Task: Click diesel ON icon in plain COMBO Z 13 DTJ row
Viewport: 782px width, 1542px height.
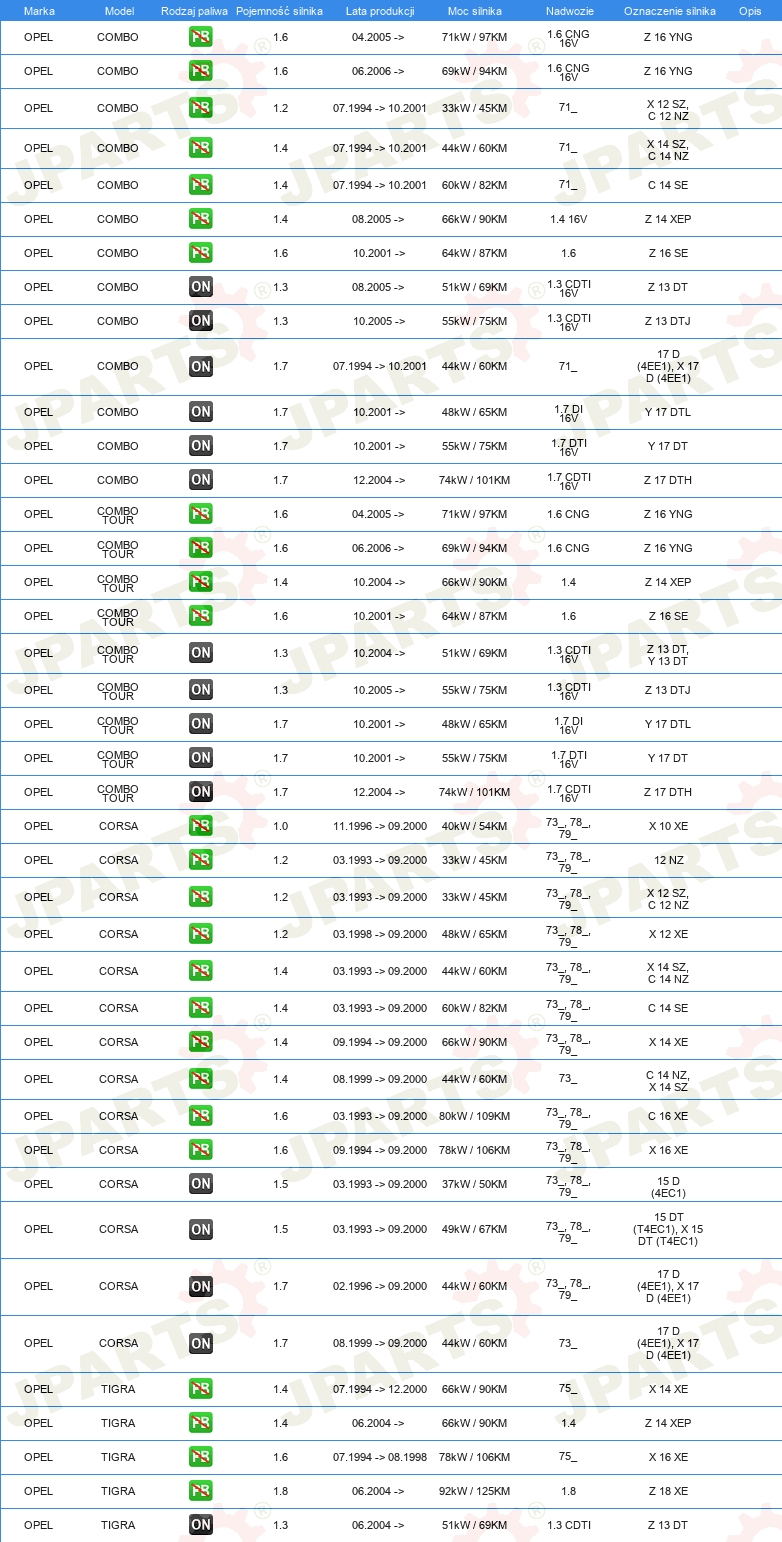Action: coord(201,321)
